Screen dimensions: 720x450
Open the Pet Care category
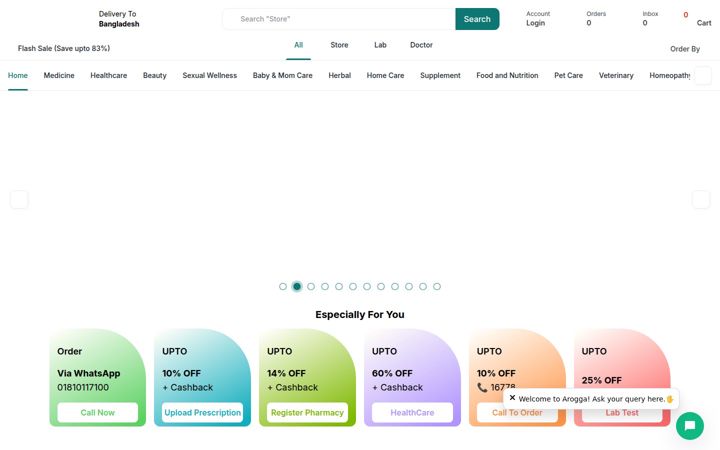pyautogui.click(x=568, y=75)
